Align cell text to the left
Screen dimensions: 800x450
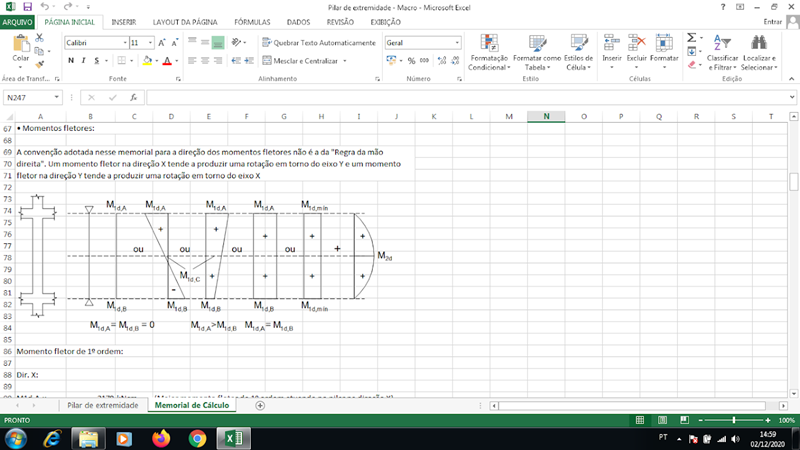pyautogui.click(x=192, y=61)
